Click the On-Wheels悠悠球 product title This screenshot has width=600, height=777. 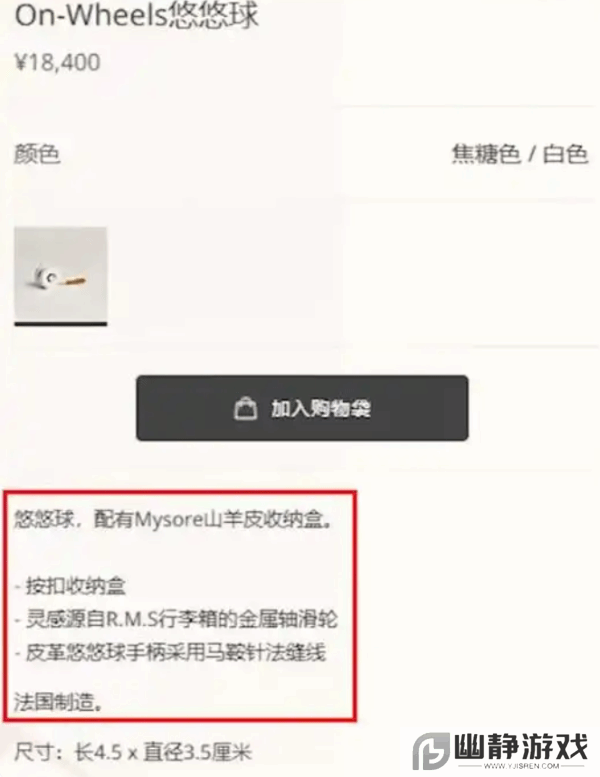pyautogui.click(x=137, y=15)
